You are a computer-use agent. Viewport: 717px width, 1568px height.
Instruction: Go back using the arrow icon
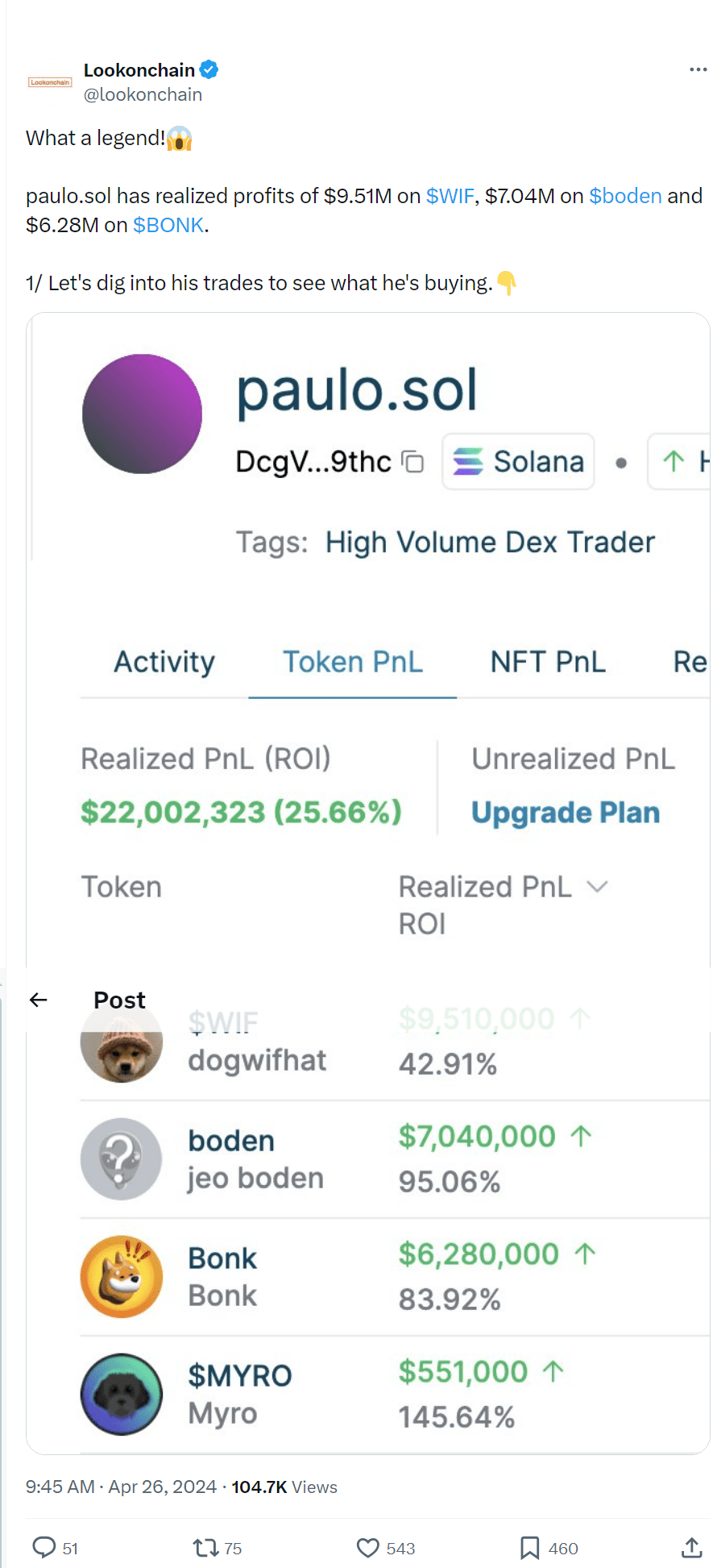[x=39, y=1000]
